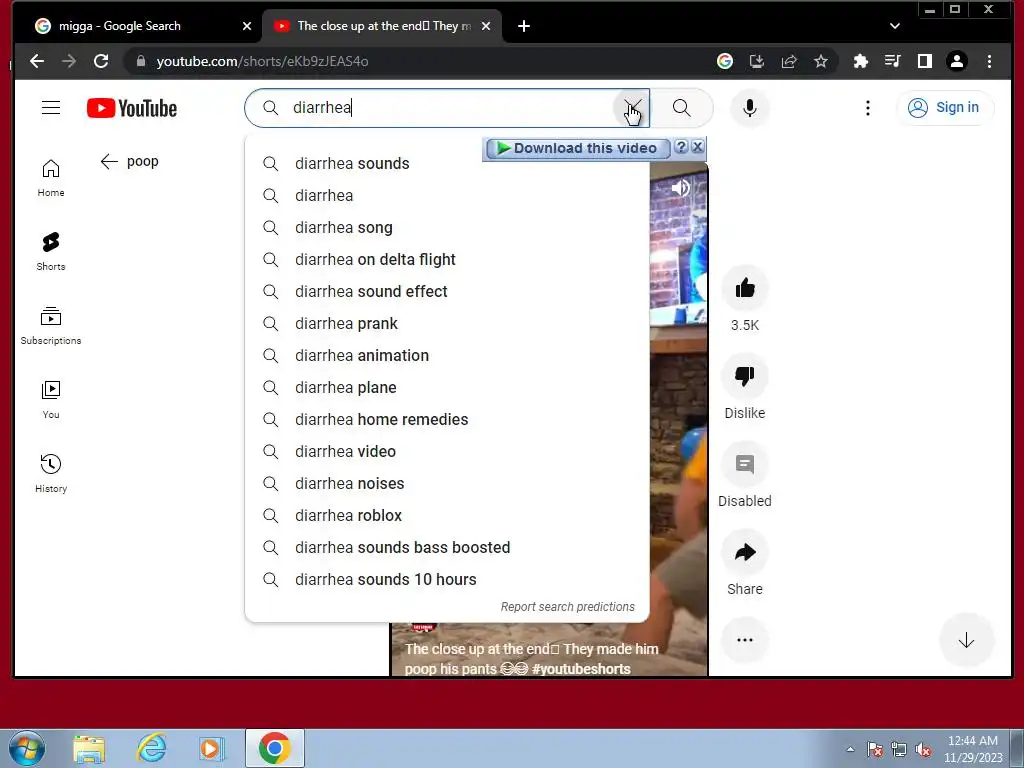Screen dimensions: 1024x768
Task: Open more actions ellipsis beside the short
Action: pos(744,640)
